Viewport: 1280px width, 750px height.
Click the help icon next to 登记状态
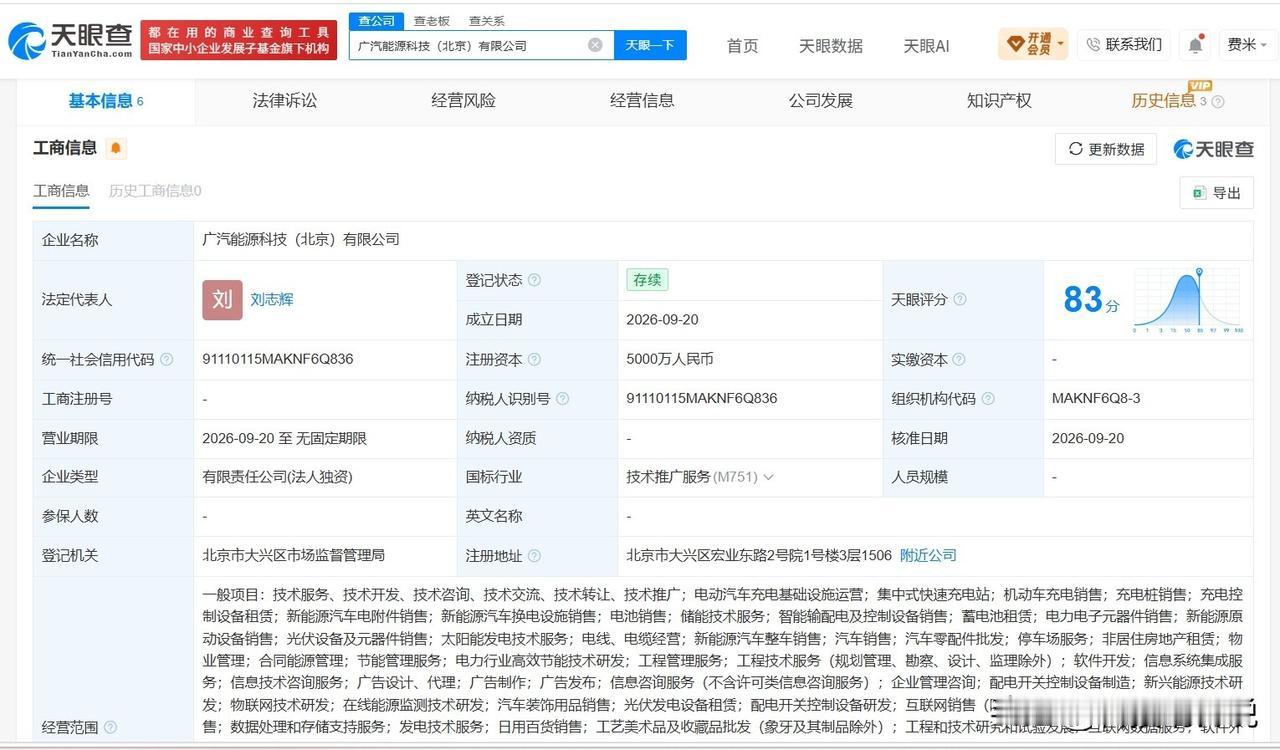(x=534, y=280)
